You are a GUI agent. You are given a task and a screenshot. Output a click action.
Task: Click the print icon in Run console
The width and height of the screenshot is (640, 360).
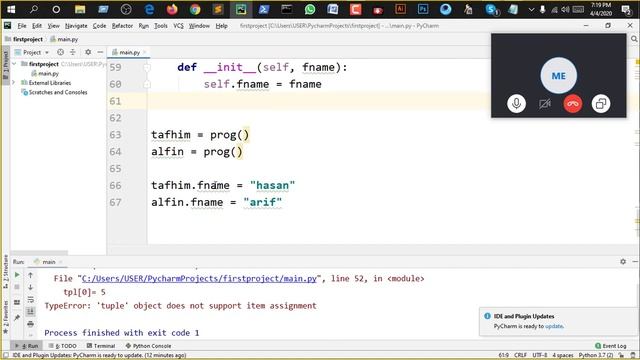[x=31, y=324]
